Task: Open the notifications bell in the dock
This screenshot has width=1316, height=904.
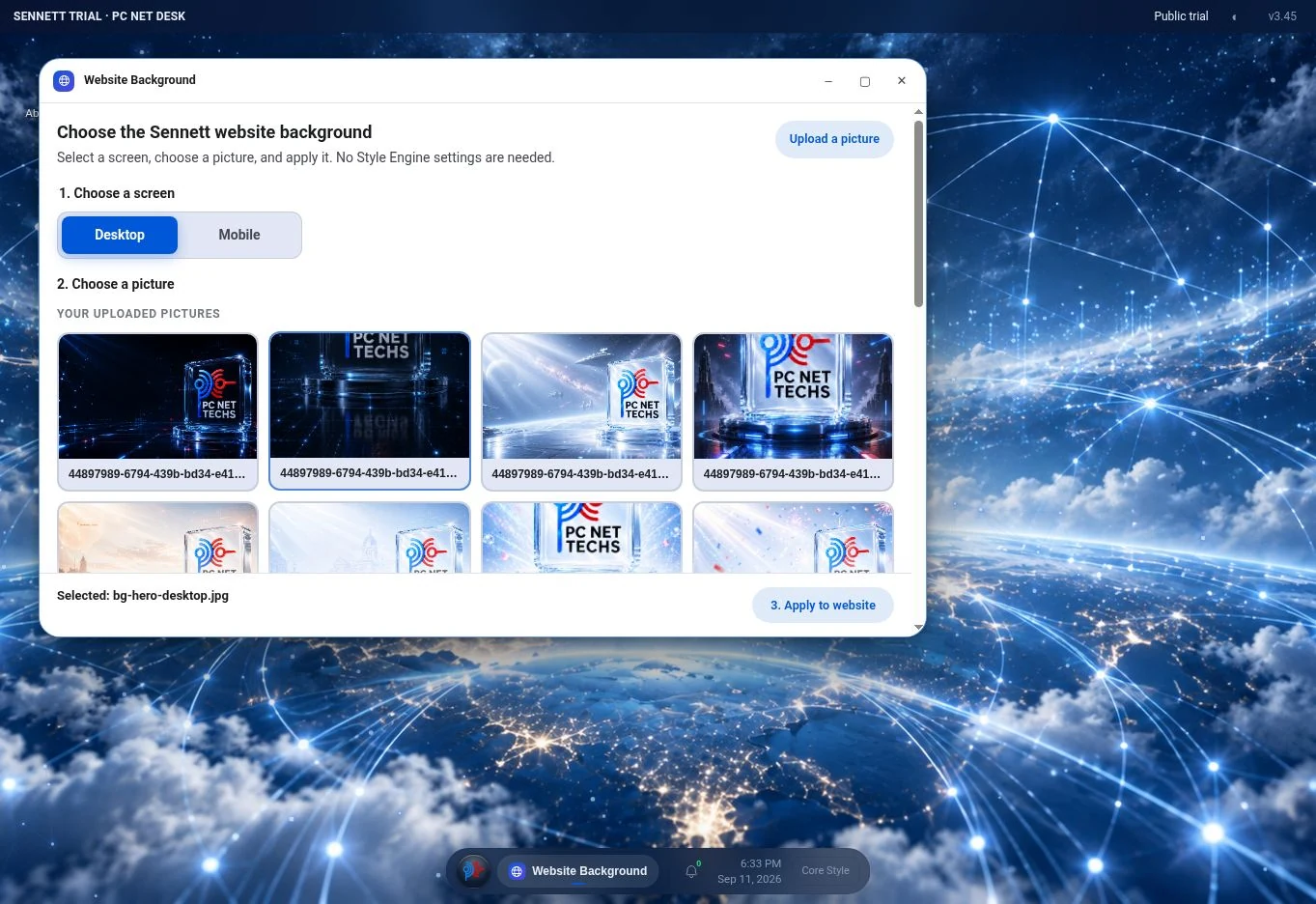Action: [691, 871]
